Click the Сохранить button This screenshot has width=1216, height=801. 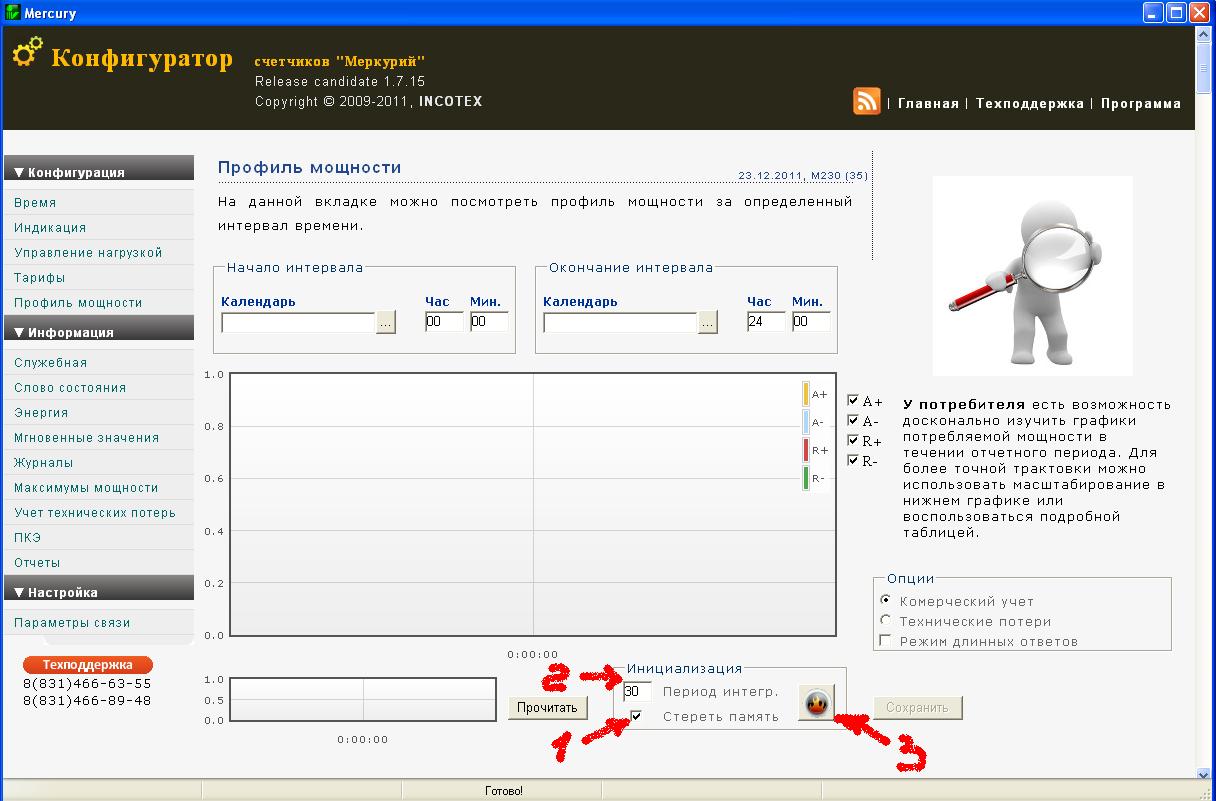(917, 708)
